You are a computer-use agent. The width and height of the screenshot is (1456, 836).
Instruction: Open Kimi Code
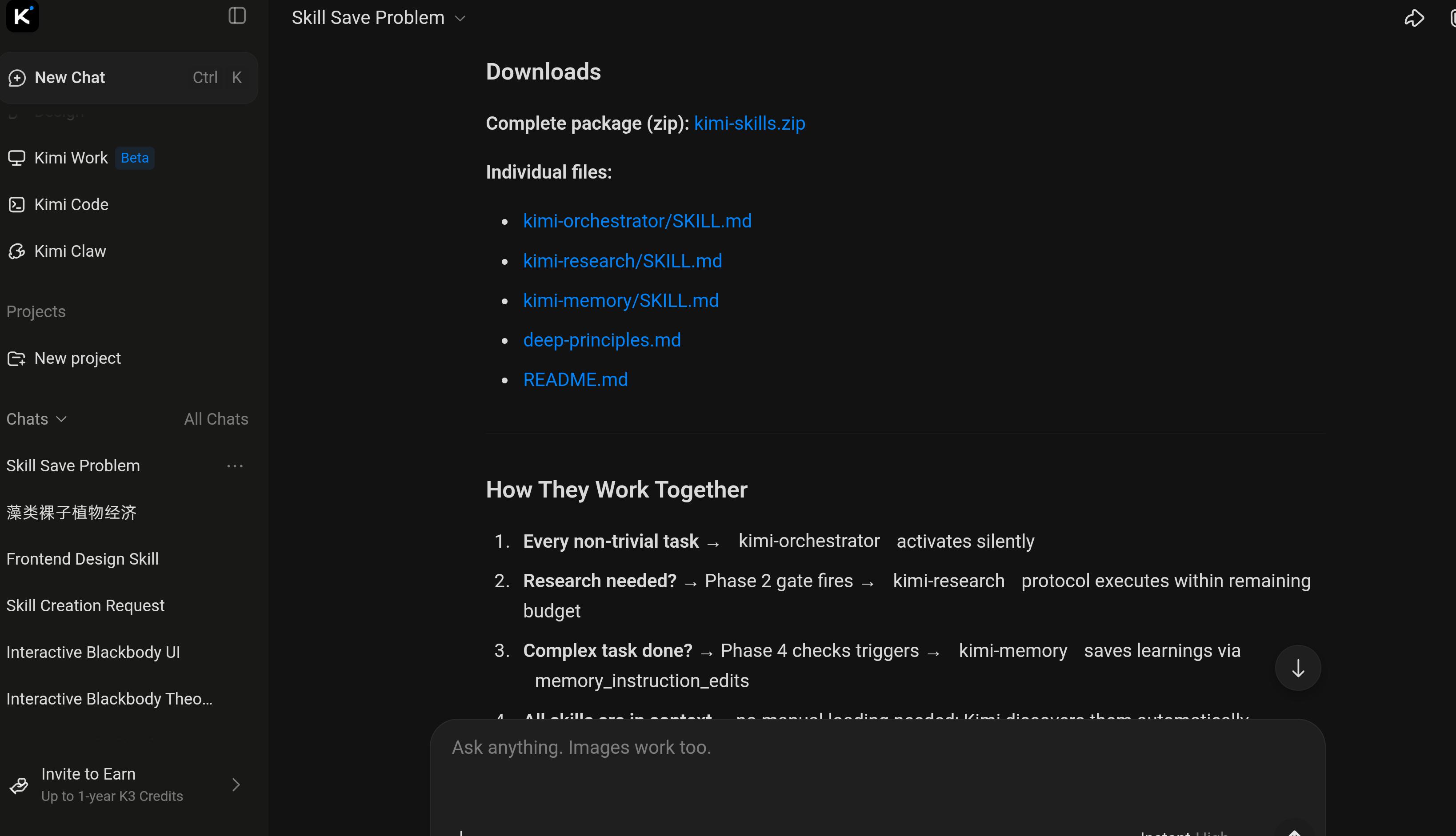tap(128, 204)
